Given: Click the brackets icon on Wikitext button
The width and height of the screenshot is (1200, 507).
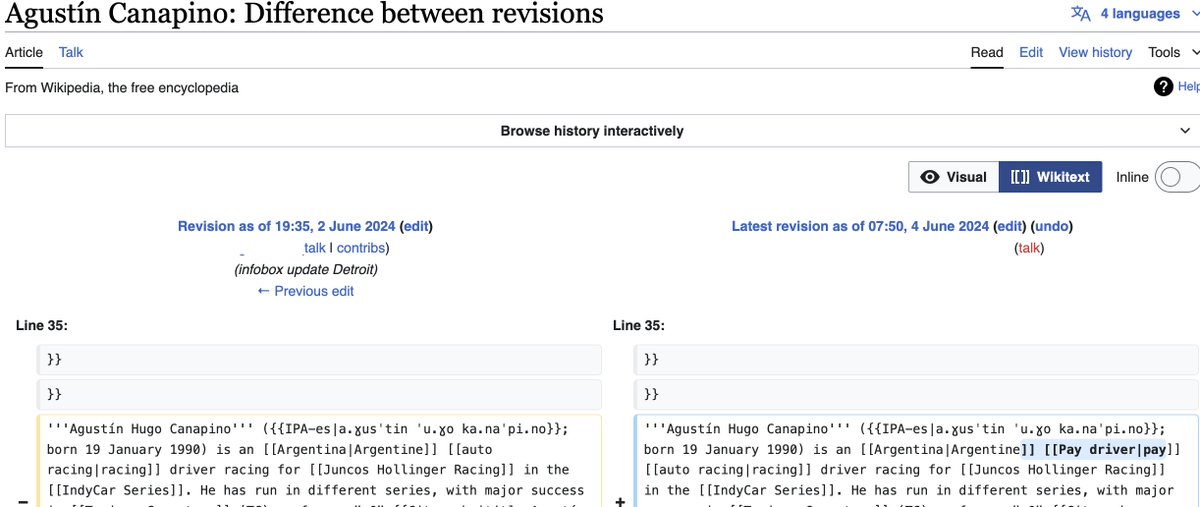Looking at the screenshot, I should [x=1020, y=177].
